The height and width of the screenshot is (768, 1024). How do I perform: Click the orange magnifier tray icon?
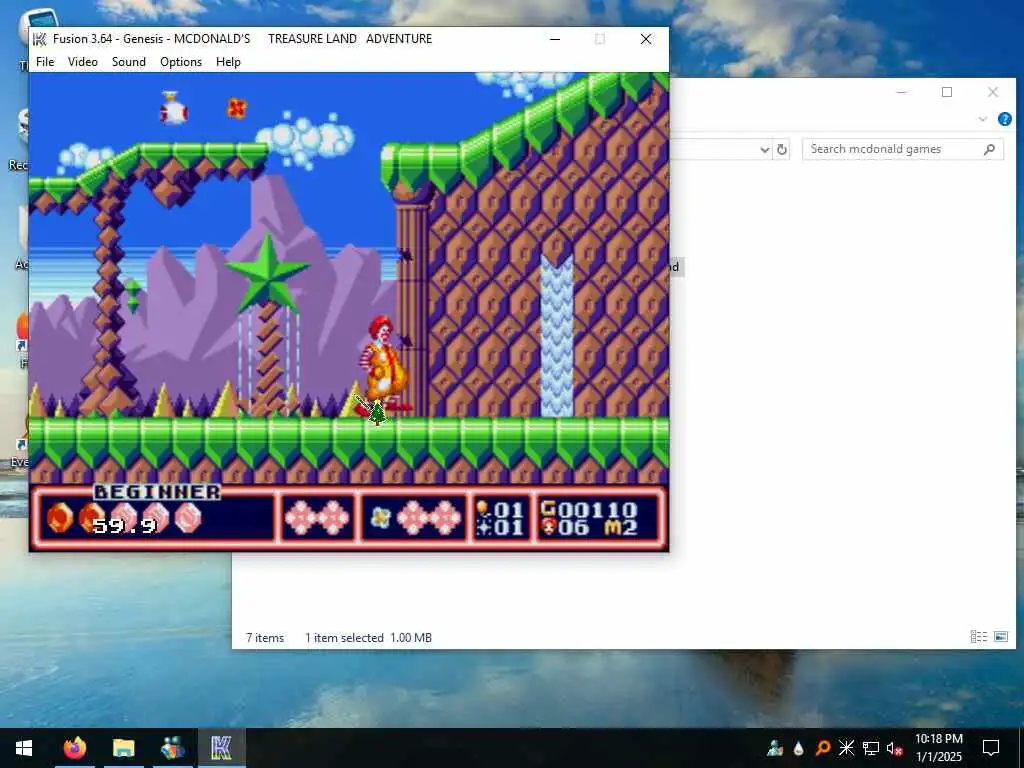[x=823, y=748]
